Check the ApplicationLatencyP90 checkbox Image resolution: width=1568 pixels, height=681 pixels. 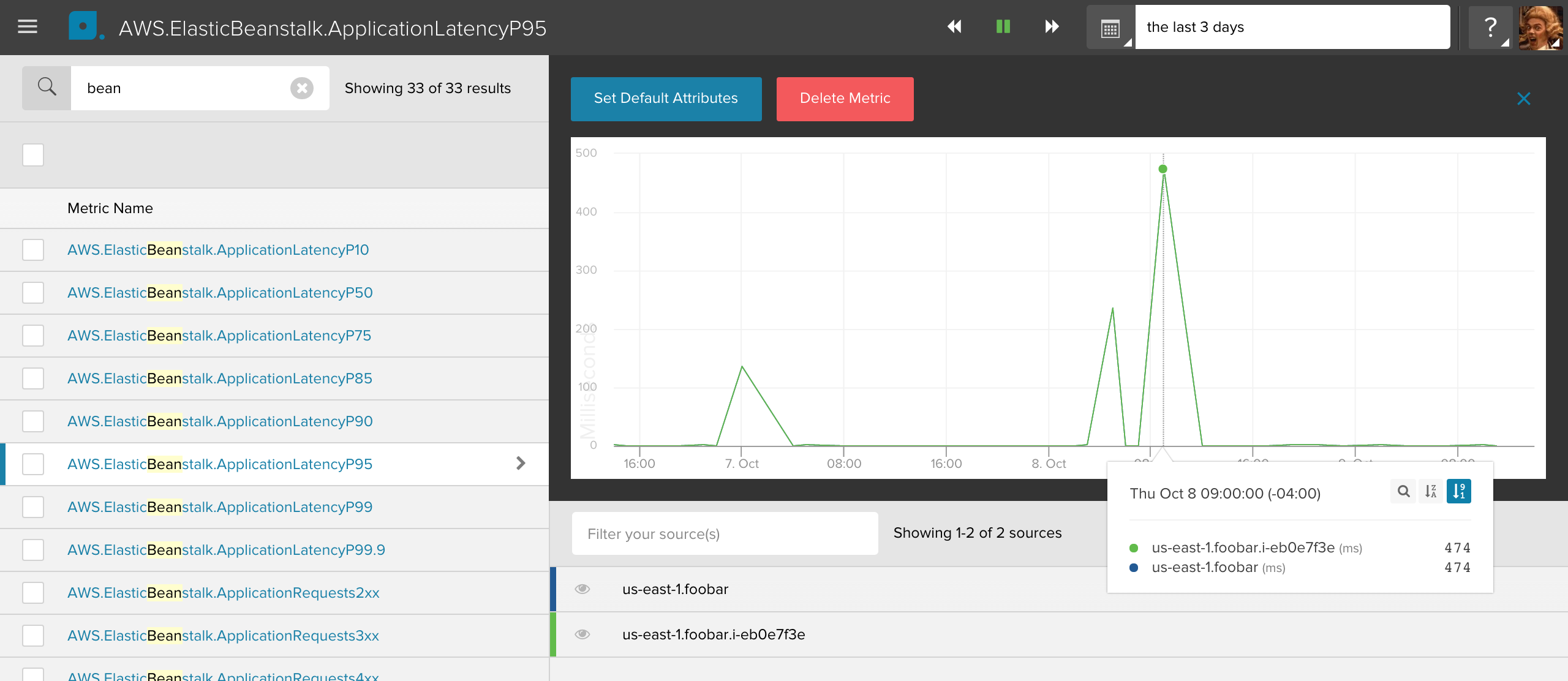[x=33, y=421]
